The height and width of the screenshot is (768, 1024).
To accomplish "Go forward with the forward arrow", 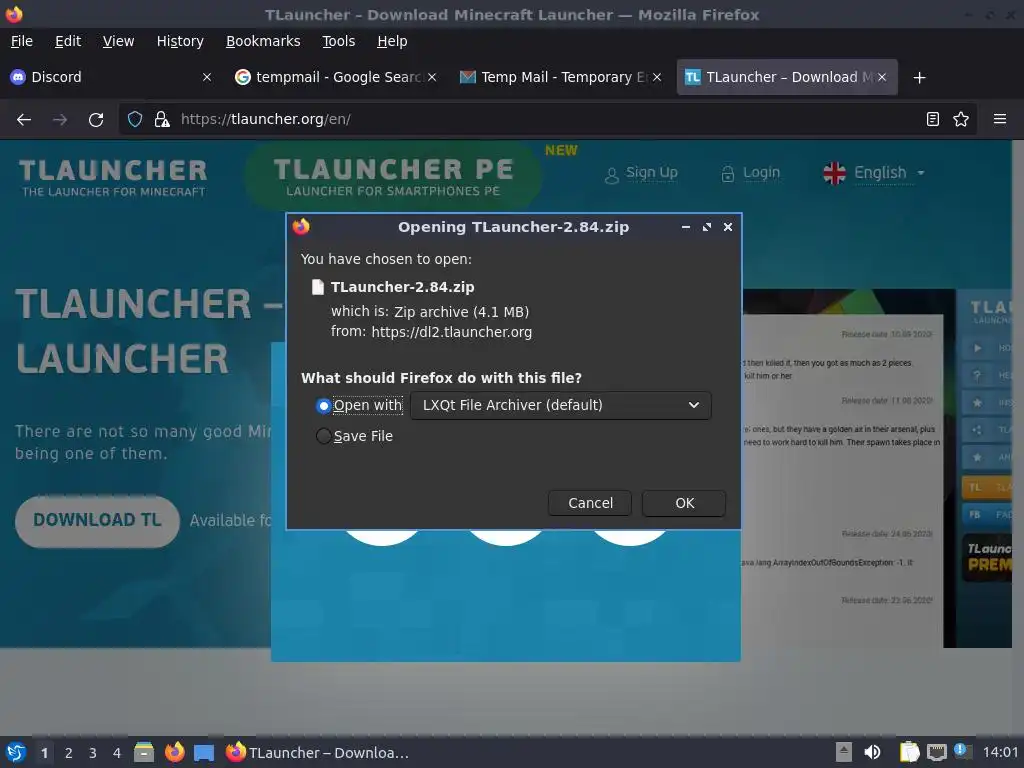I will (x=60, y=120).
